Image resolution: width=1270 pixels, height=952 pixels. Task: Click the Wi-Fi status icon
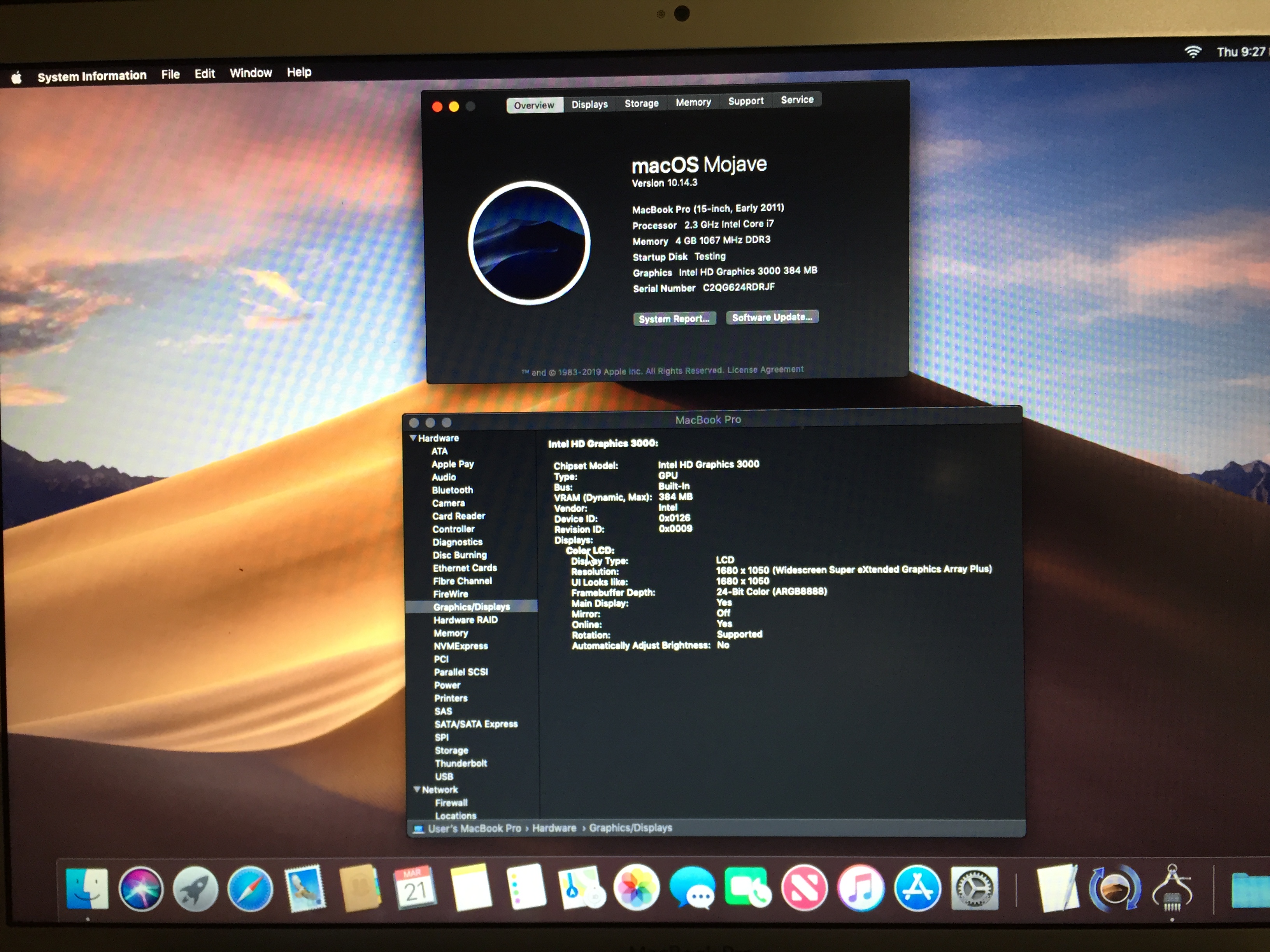[x=1193, y=52]
